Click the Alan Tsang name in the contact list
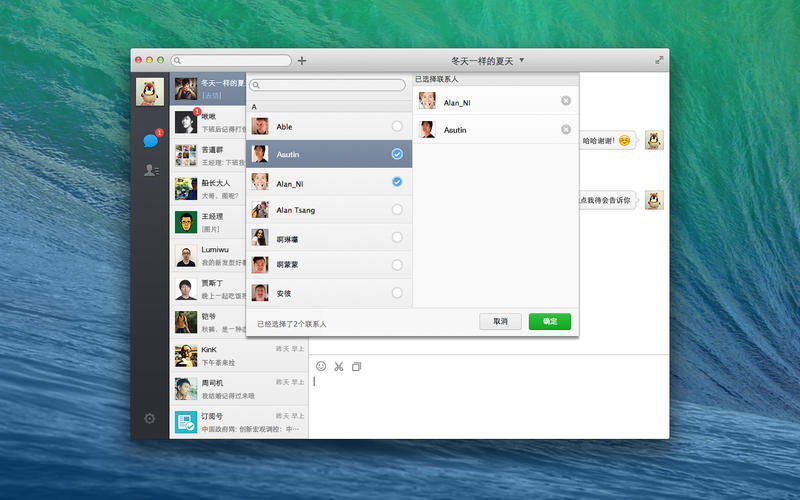 click(x=295, y=210)
